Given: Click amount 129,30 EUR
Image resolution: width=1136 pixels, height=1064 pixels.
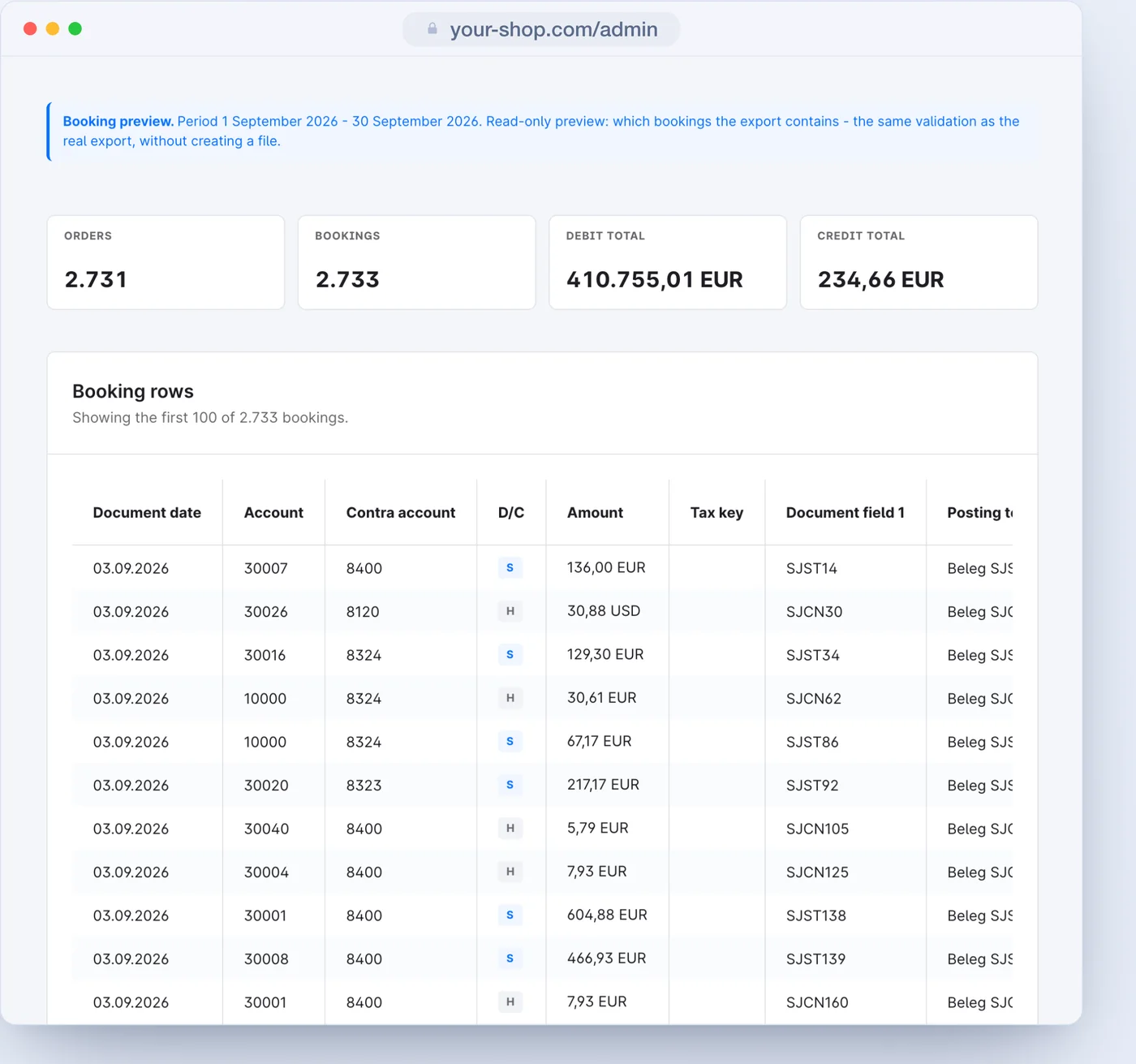Looking at the screenshot, I should pyautogui.click(x=605, y=654).
